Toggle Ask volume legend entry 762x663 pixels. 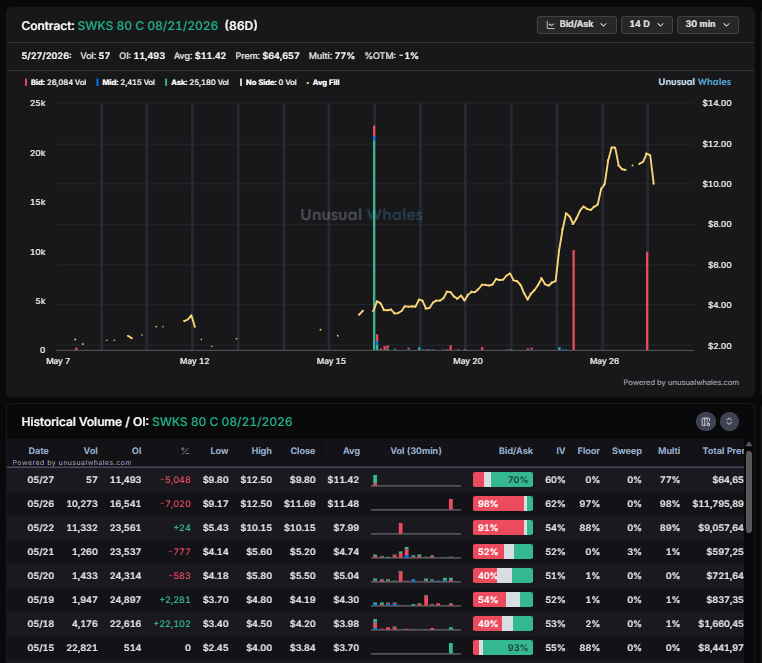coord(197,83)
